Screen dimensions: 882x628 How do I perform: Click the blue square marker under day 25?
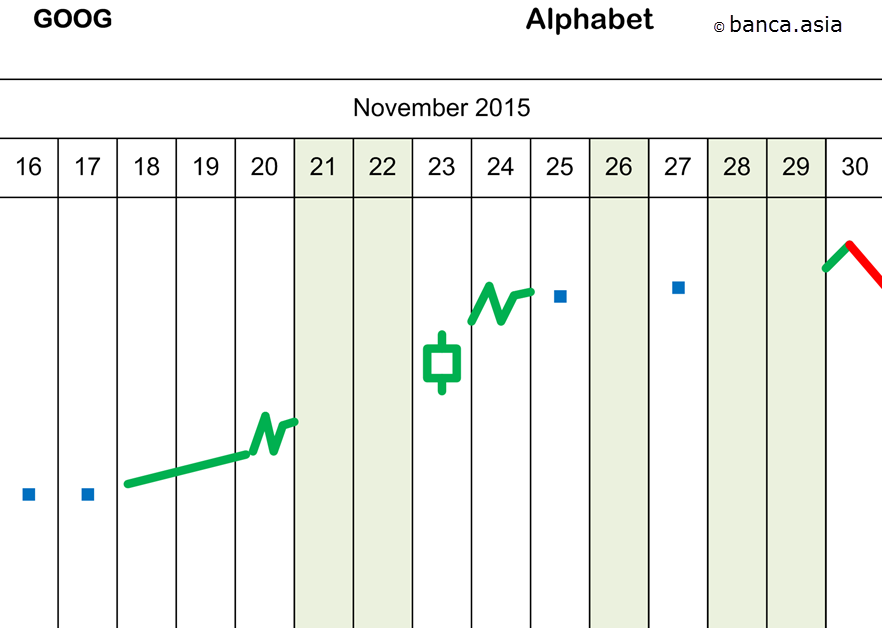560,296
